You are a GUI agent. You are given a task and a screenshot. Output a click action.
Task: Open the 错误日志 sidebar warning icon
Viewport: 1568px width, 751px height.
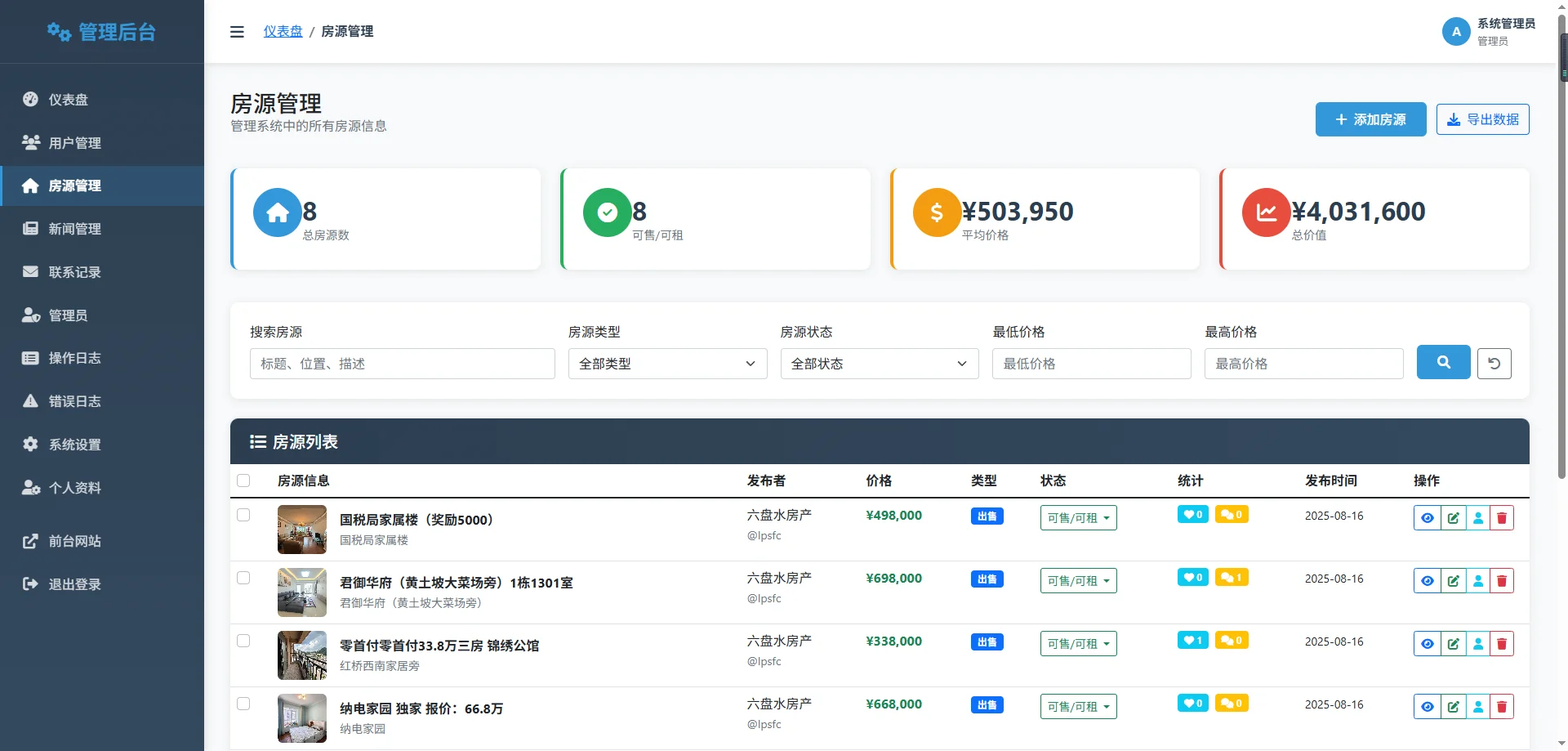(30, 400)
